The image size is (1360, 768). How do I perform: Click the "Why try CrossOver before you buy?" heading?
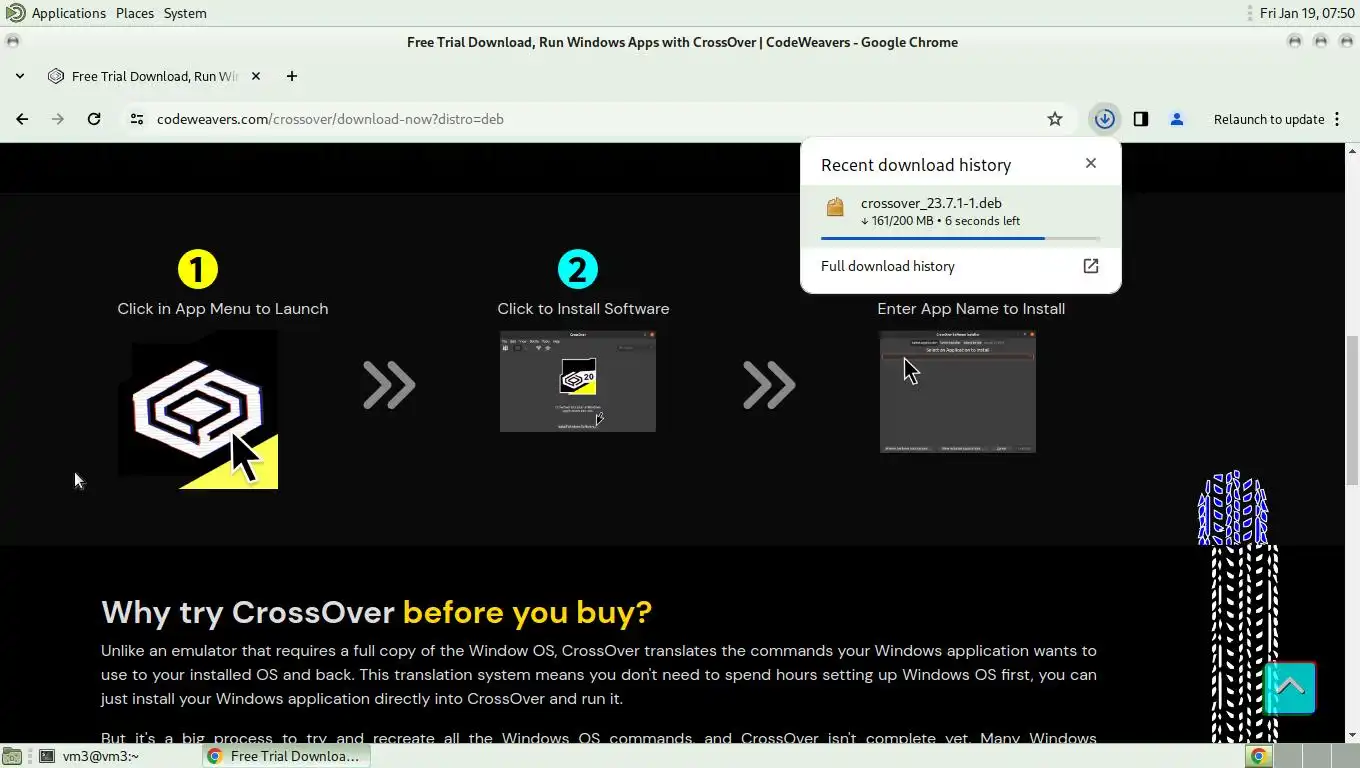coord(377,611)
